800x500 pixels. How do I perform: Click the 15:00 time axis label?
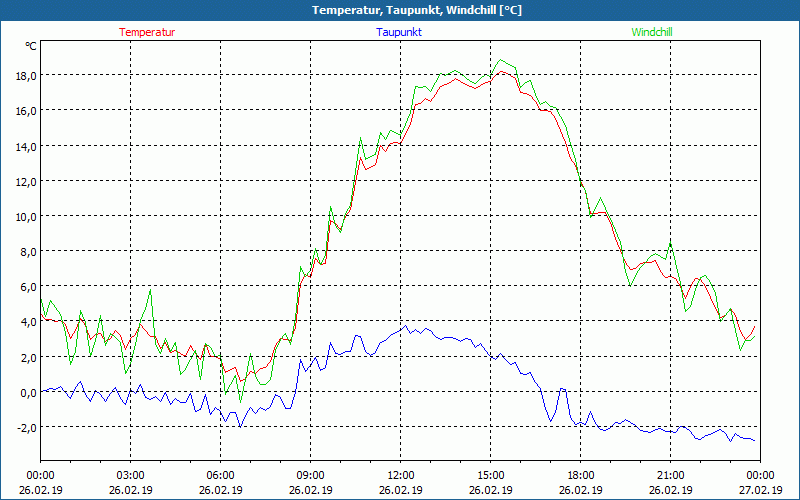[x=491, y=476]
